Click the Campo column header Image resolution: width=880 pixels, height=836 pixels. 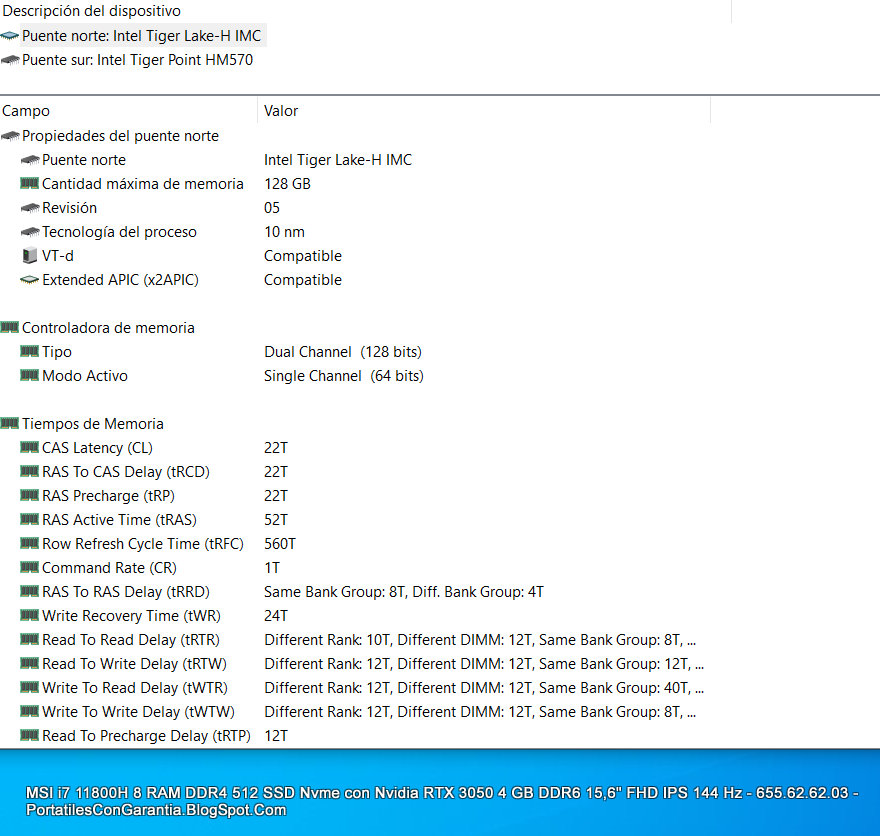pyautogui.click(x=129, y=111)
